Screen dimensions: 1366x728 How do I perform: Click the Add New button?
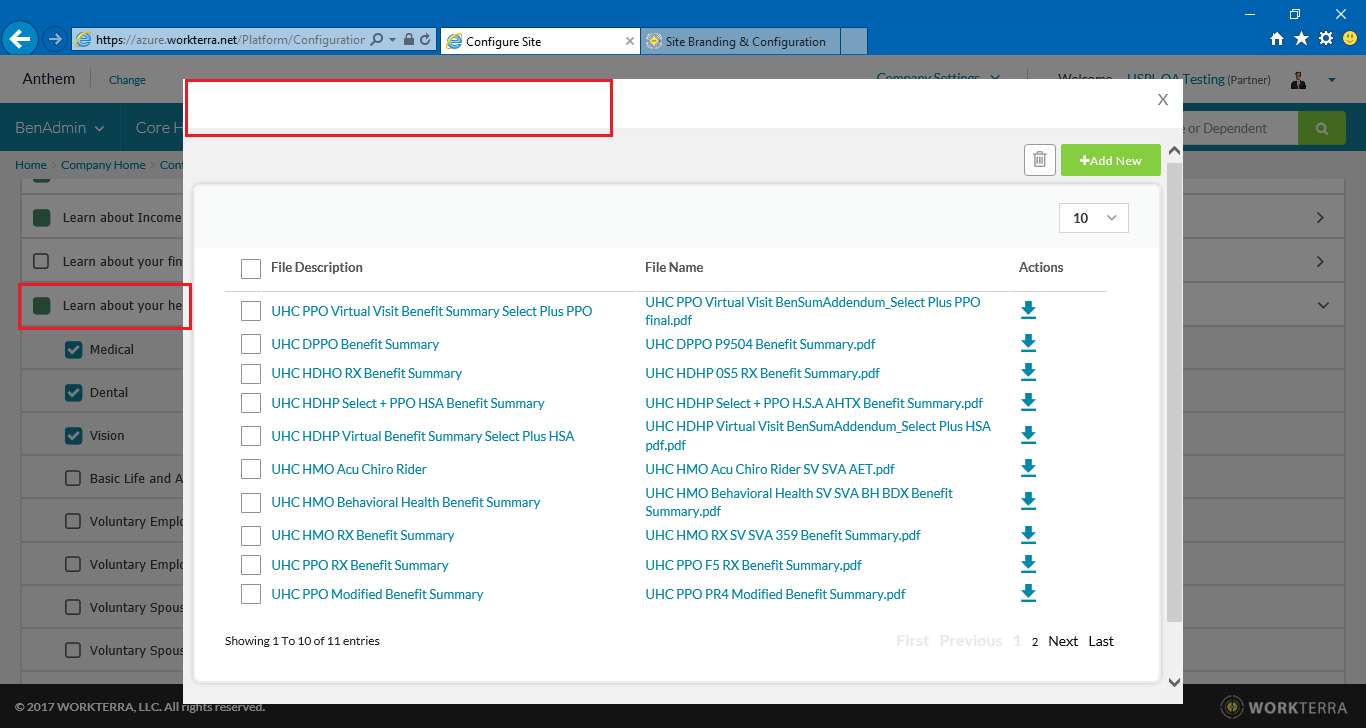point(1111,160)
